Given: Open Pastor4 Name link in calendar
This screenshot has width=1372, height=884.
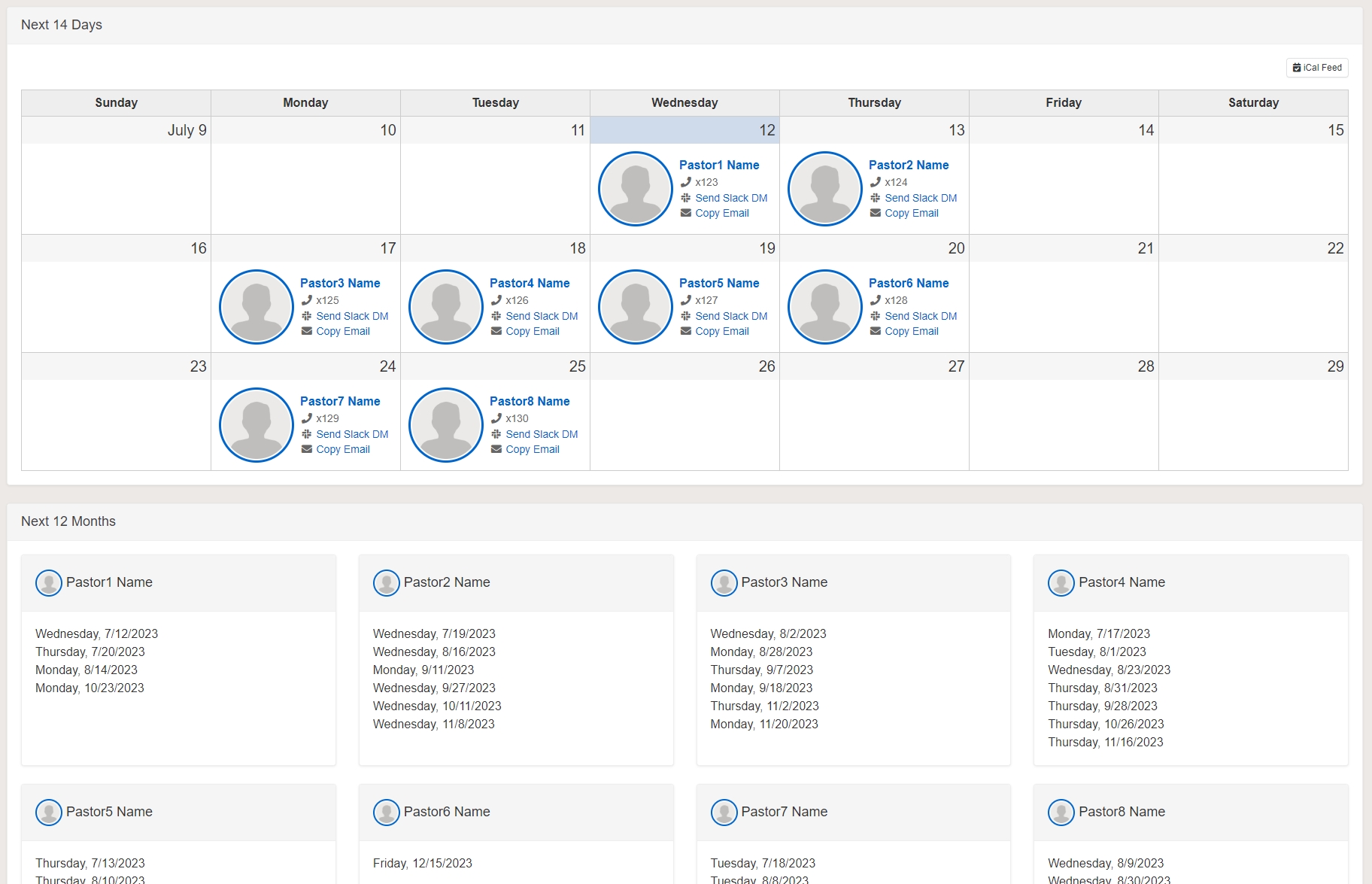Looking at the screenshot, I should point(530,283).
